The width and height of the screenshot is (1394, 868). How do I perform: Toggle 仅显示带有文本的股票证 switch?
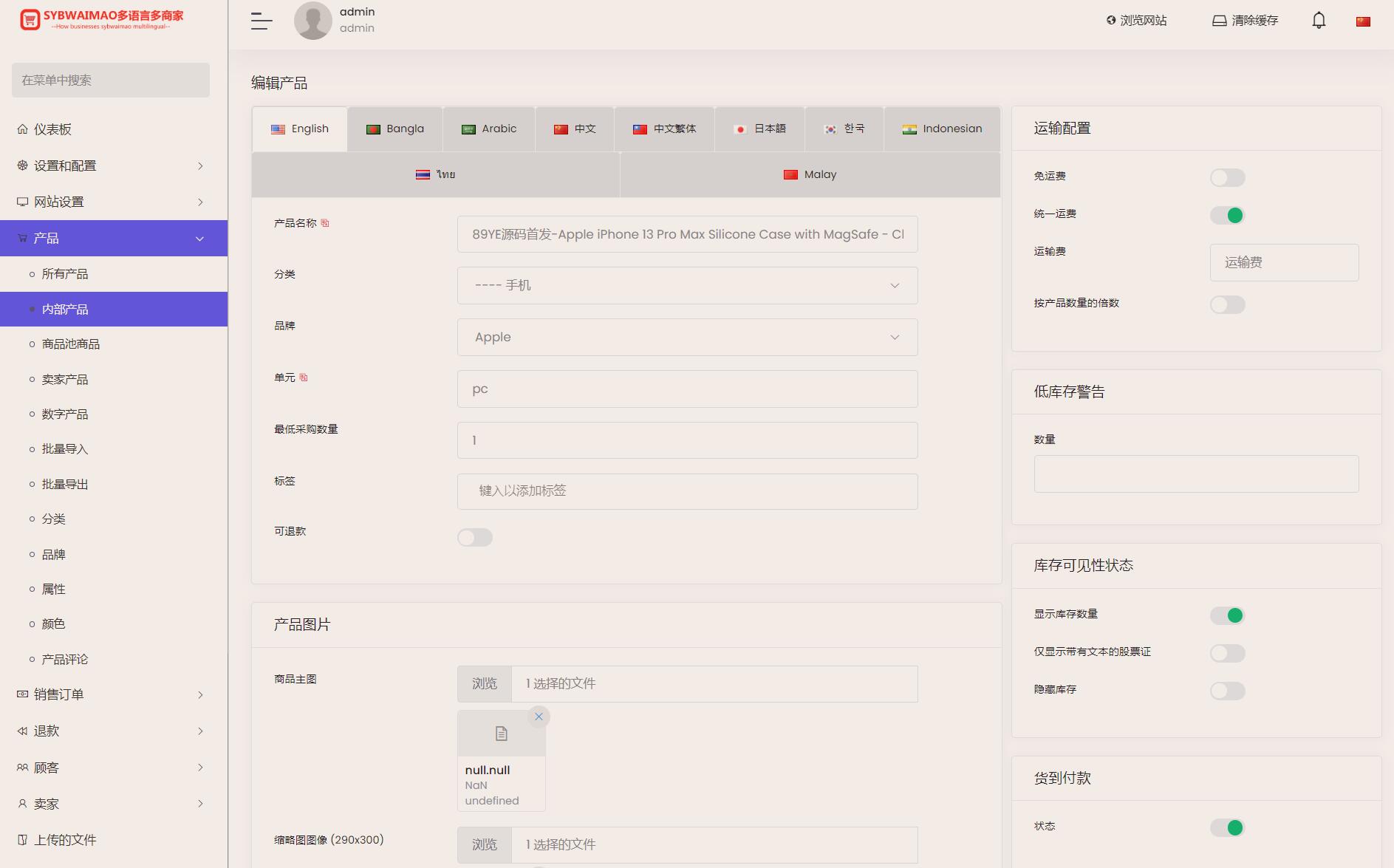(1228, 653)
